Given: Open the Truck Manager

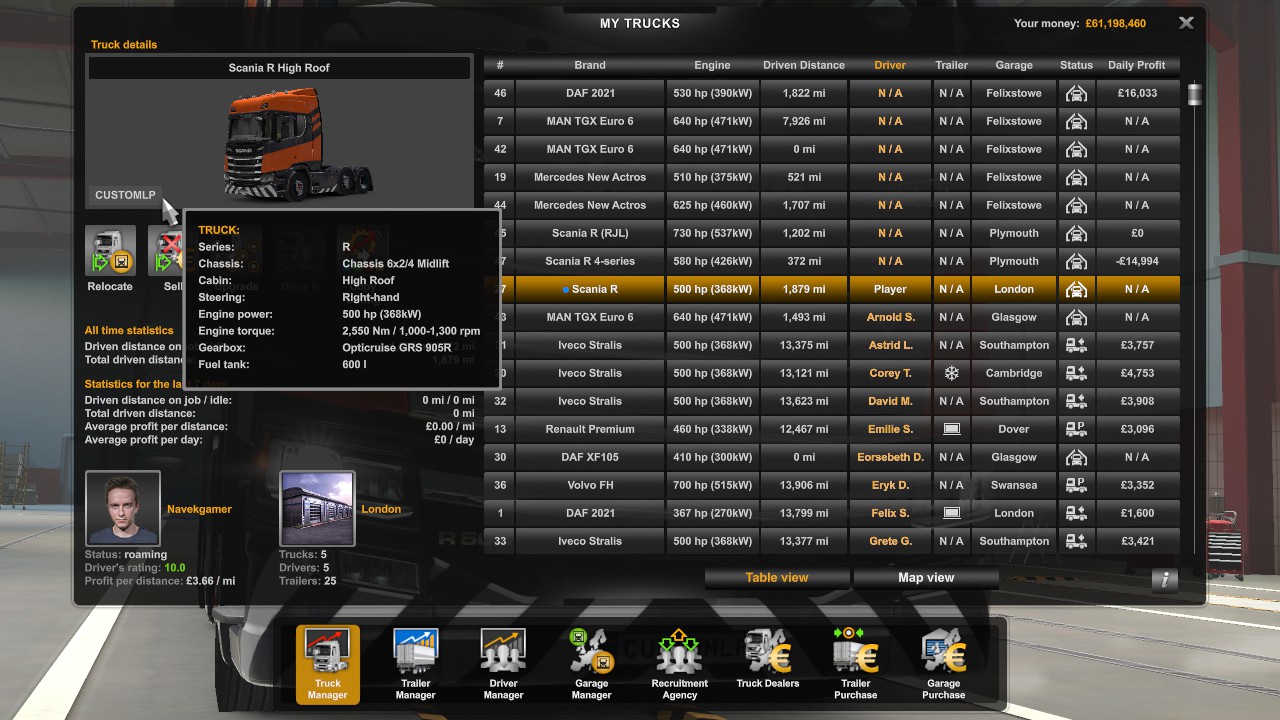Looking at the screenshot, I should click(x=328, y=664).
